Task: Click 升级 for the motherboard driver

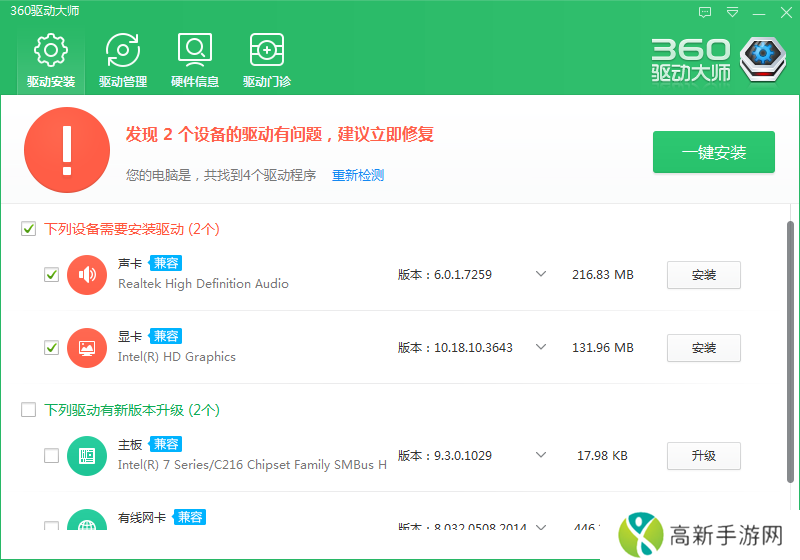Action: (x=704, y=455)
